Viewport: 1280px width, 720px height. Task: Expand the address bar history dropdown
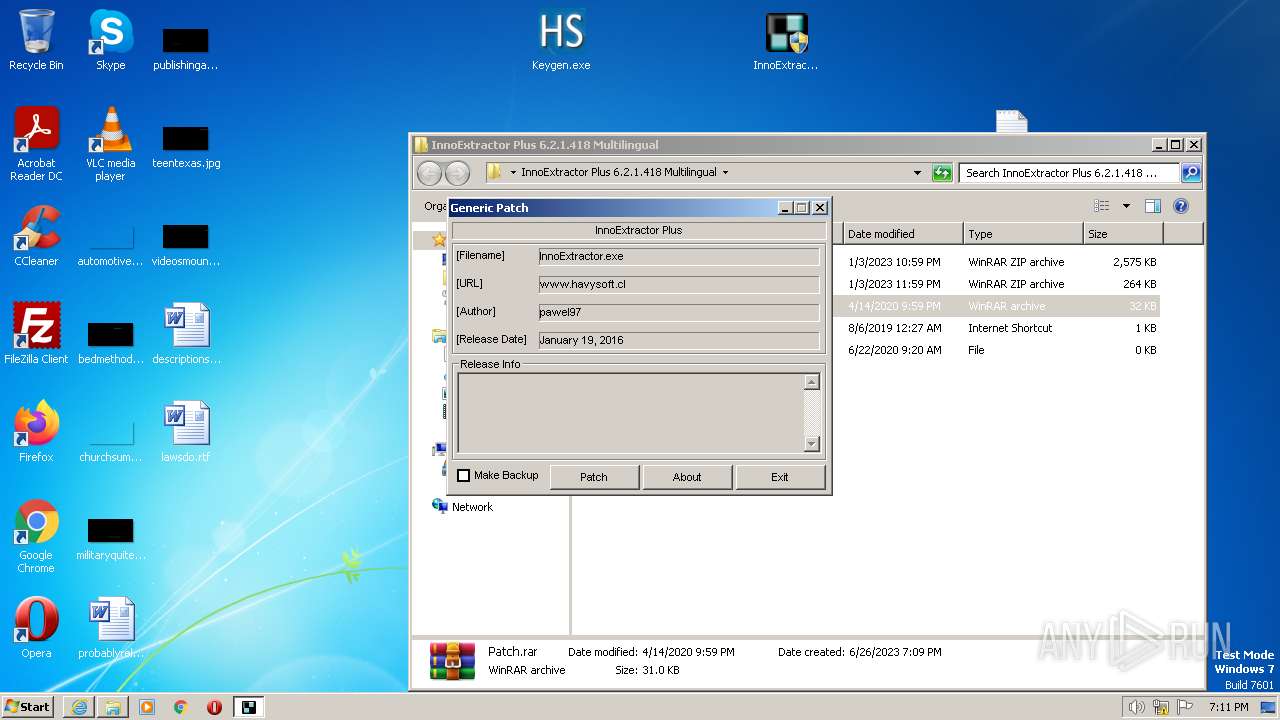tap(917, 173)
